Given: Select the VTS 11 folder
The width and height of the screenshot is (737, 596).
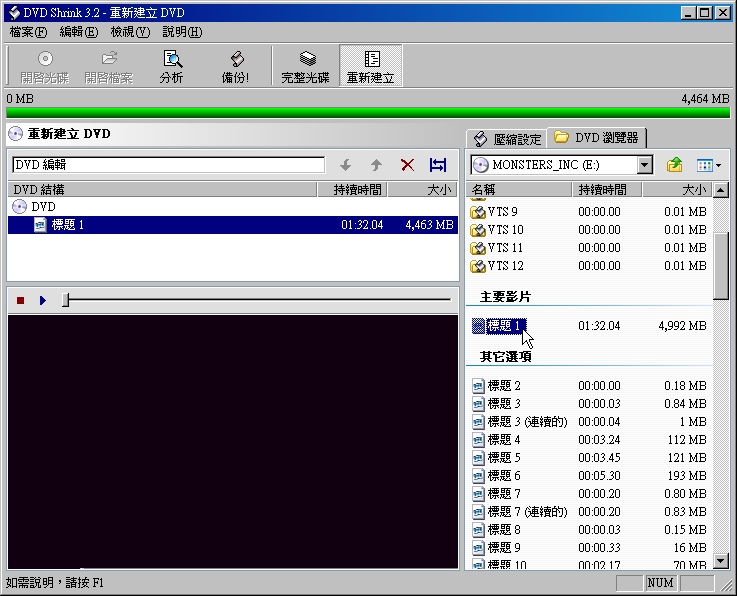Looking at the screenshot, I should click(506, 248).
